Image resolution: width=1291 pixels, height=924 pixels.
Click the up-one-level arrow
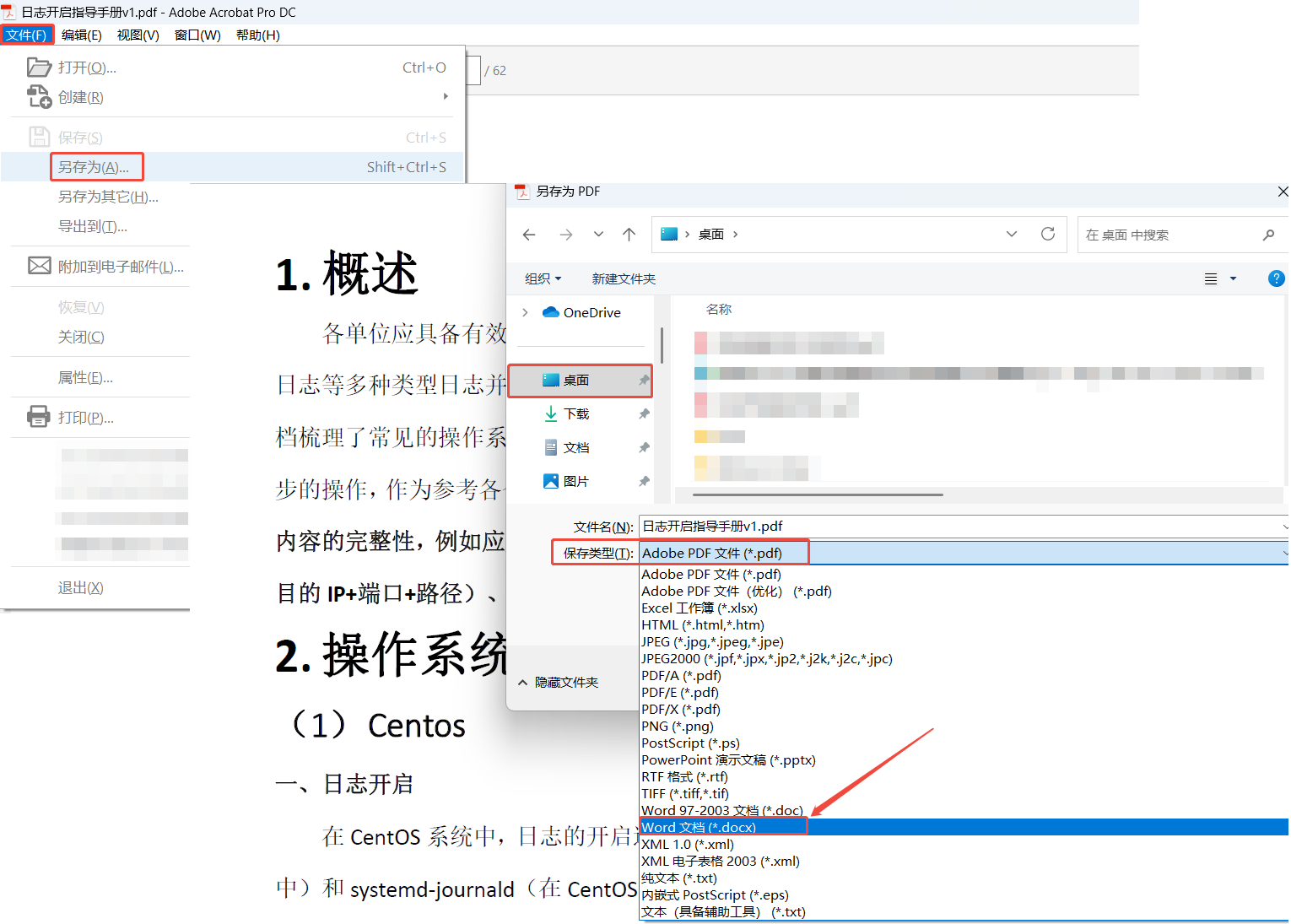tap(629, 235)
